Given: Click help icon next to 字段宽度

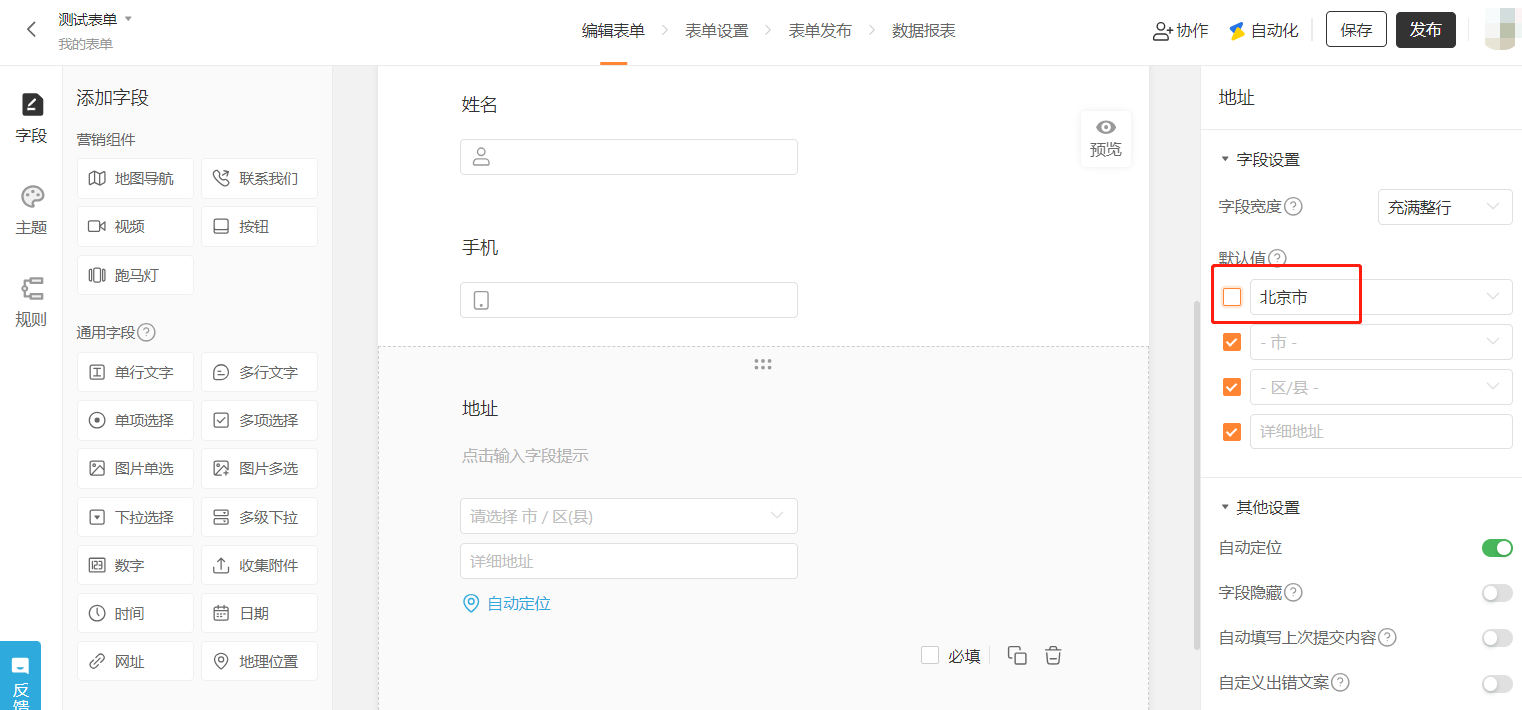Looking at the screenshot, I should 1293,207.
